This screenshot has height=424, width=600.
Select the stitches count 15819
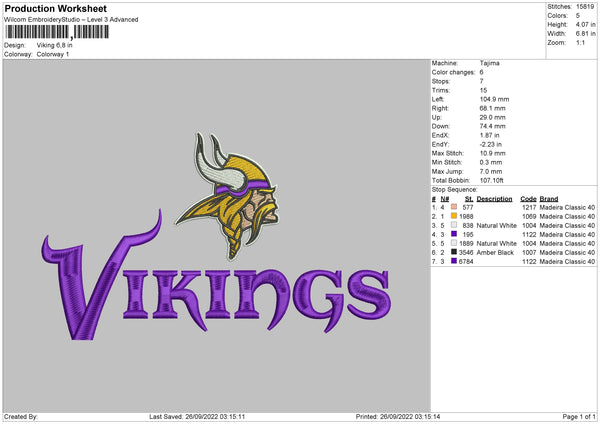[585, 7]
